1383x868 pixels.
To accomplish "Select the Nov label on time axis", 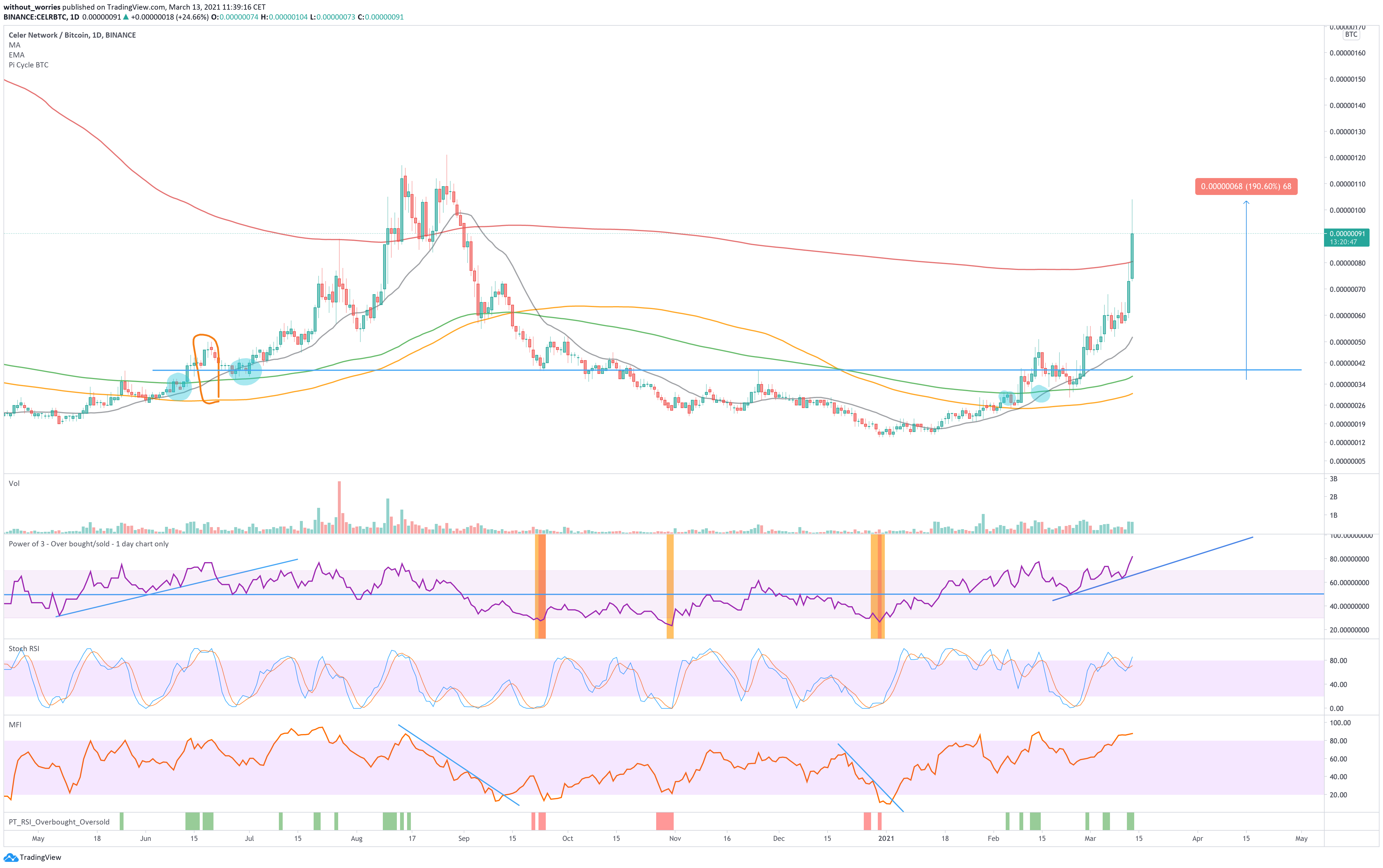I will [x=675, y=839].
